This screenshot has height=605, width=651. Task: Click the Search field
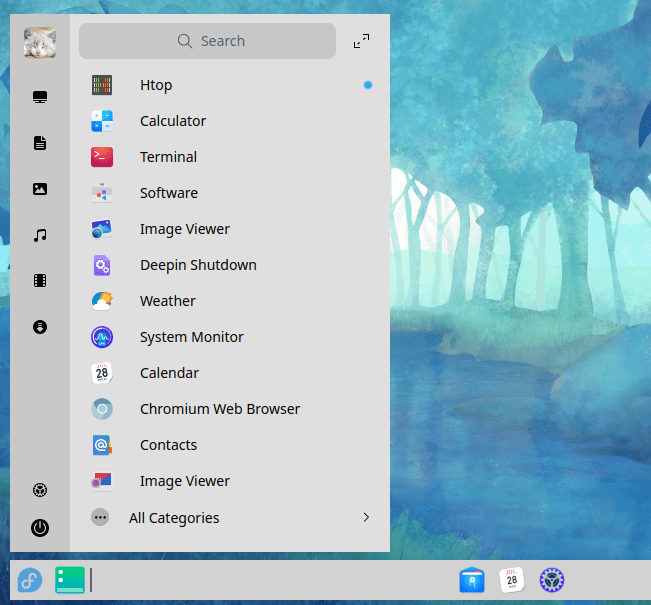(207, 41)
